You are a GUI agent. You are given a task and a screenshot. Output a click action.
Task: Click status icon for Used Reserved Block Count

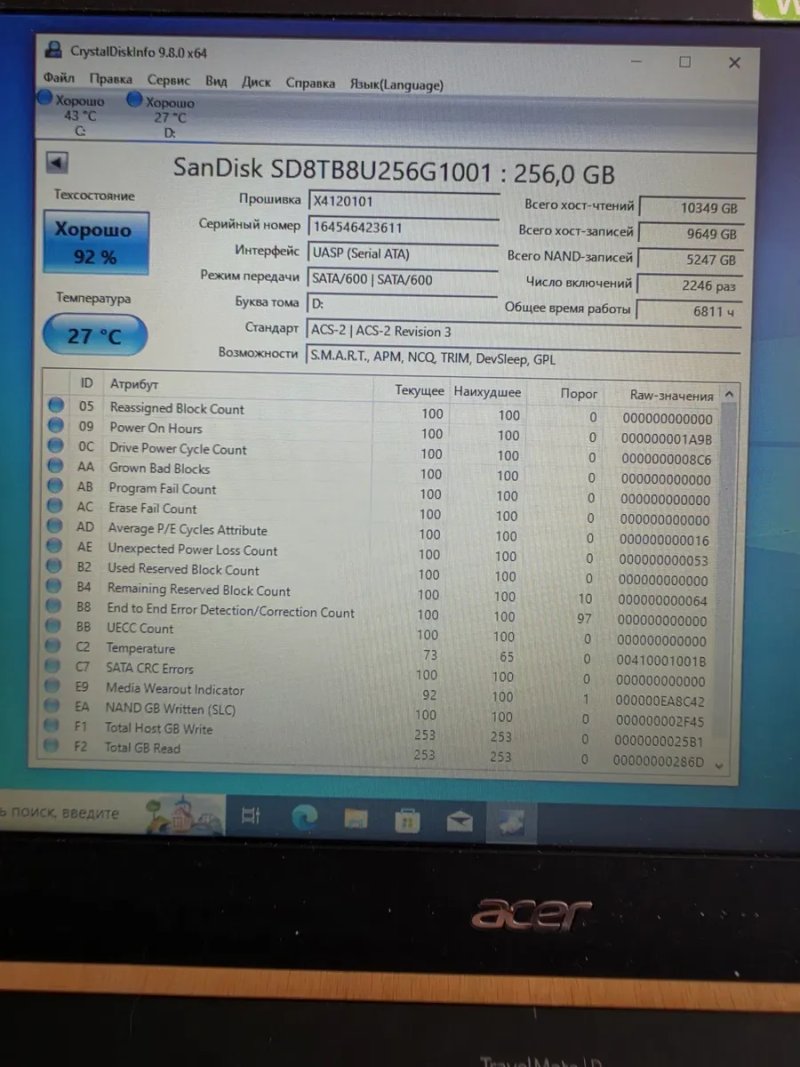click(54, 565)
